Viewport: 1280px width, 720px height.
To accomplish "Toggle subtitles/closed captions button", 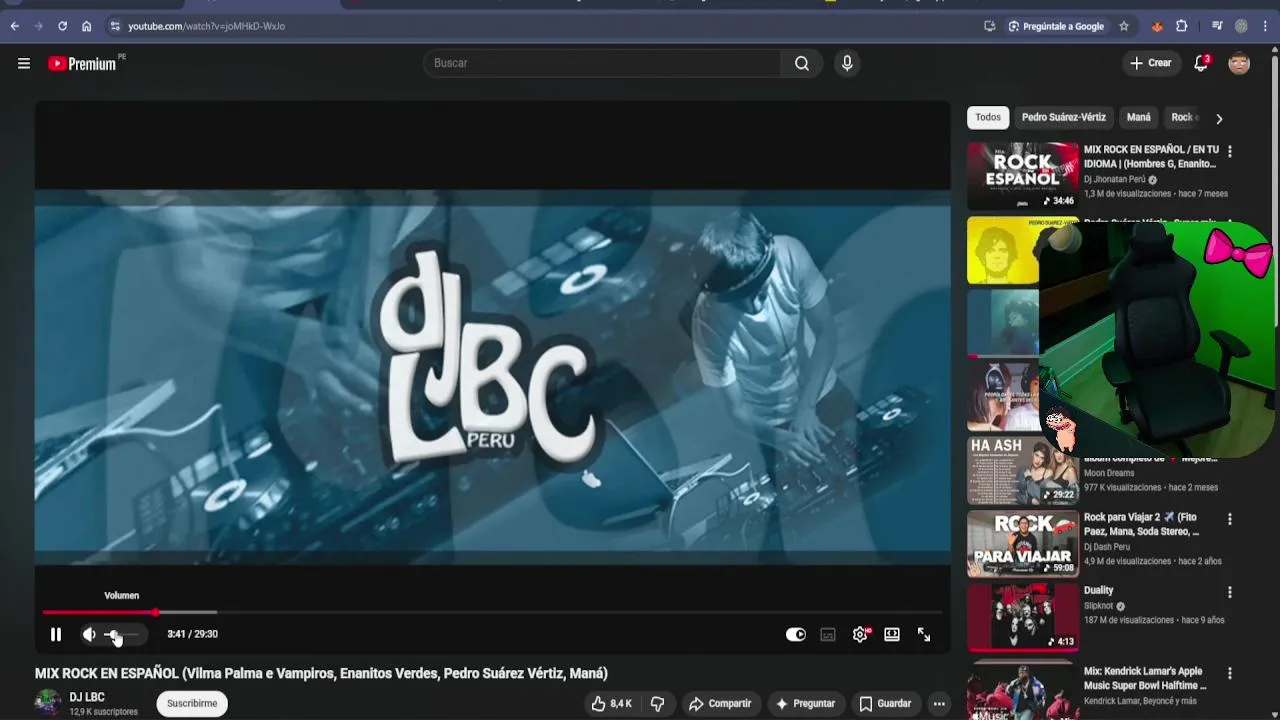I will tap(828, 634).
